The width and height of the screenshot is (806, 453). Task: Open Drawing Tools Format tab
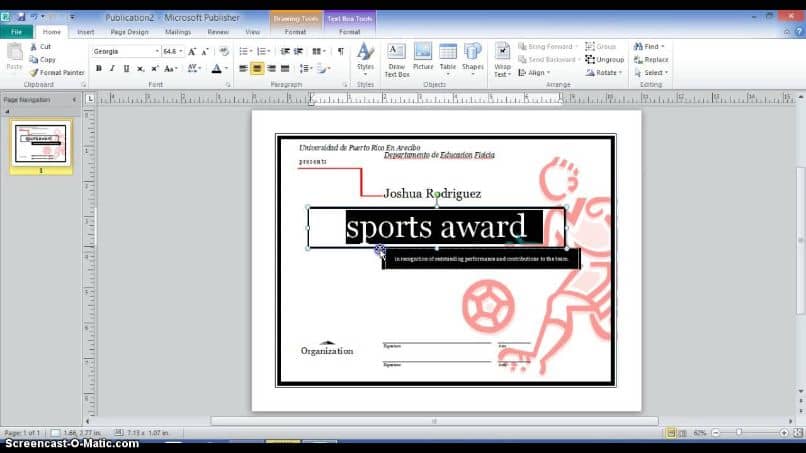[295, 32]
